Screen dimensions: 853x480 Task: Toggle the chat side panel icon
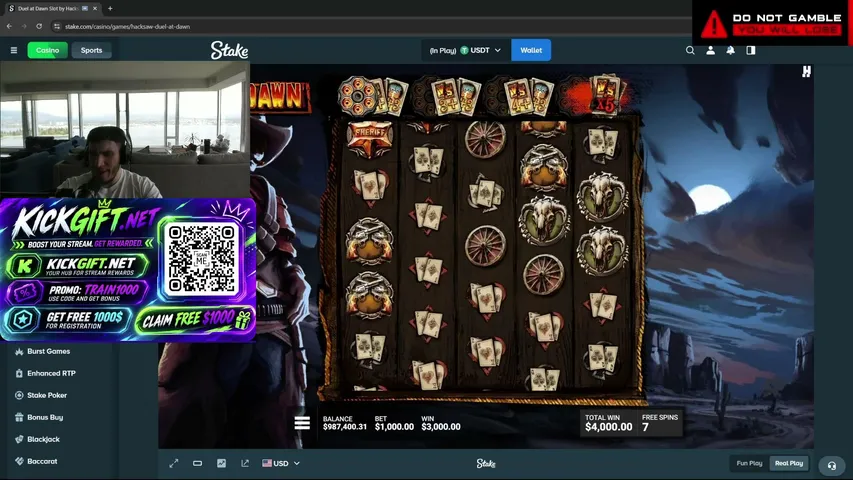pyautogui.click(x=751, y=50)
